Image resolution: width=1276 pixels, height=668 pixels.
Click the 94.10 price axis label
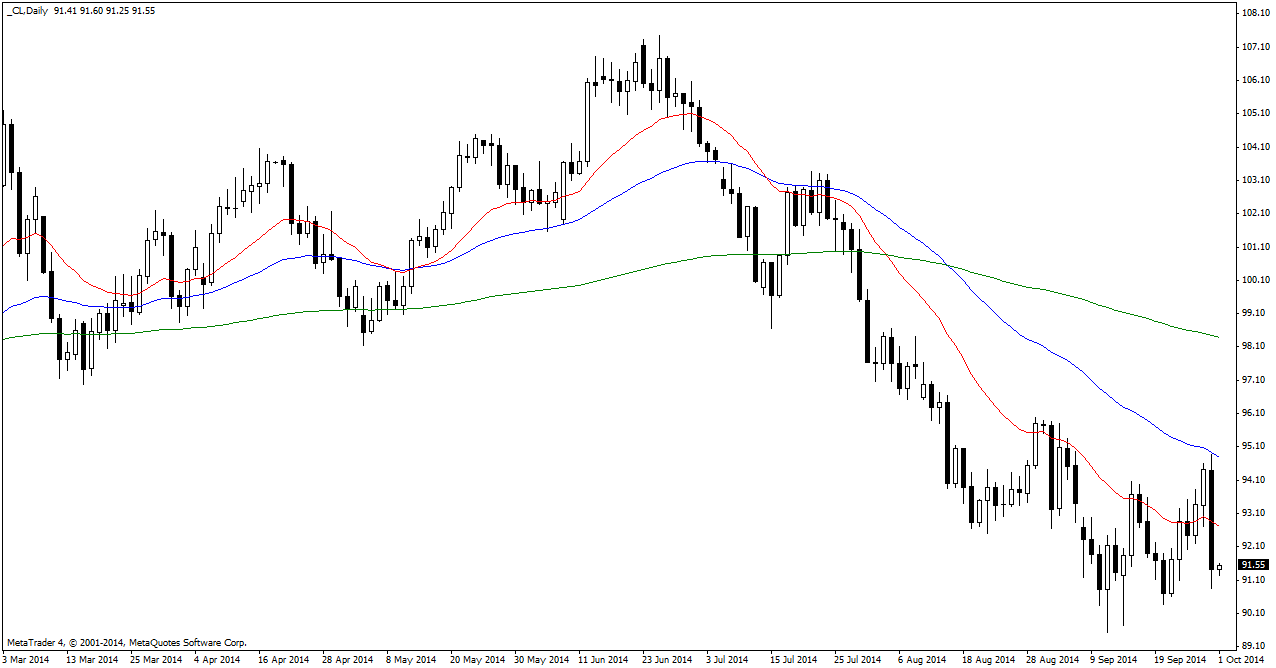(x=1255, y=480)
